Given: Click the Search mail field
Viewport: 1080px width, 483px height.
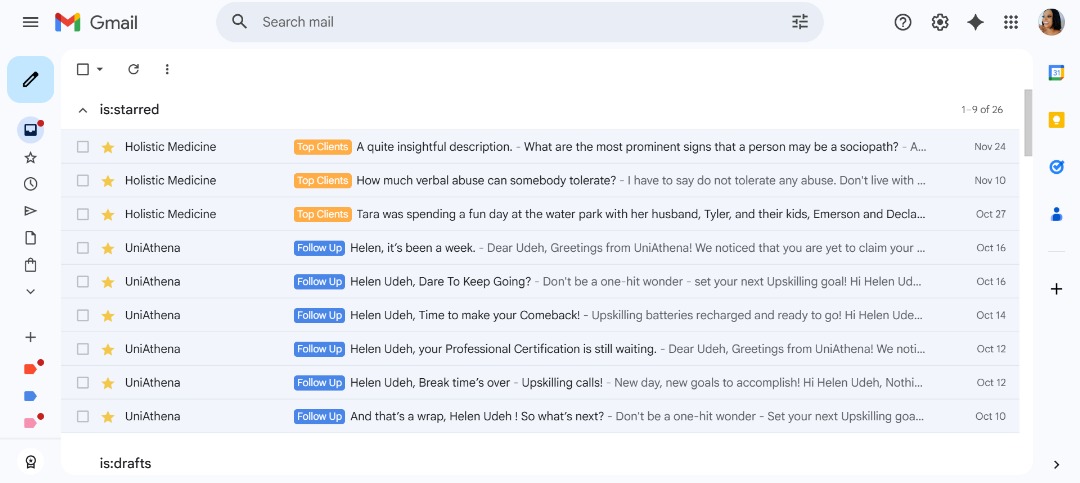Looking at the screenshot, I should tap(520, 22).
